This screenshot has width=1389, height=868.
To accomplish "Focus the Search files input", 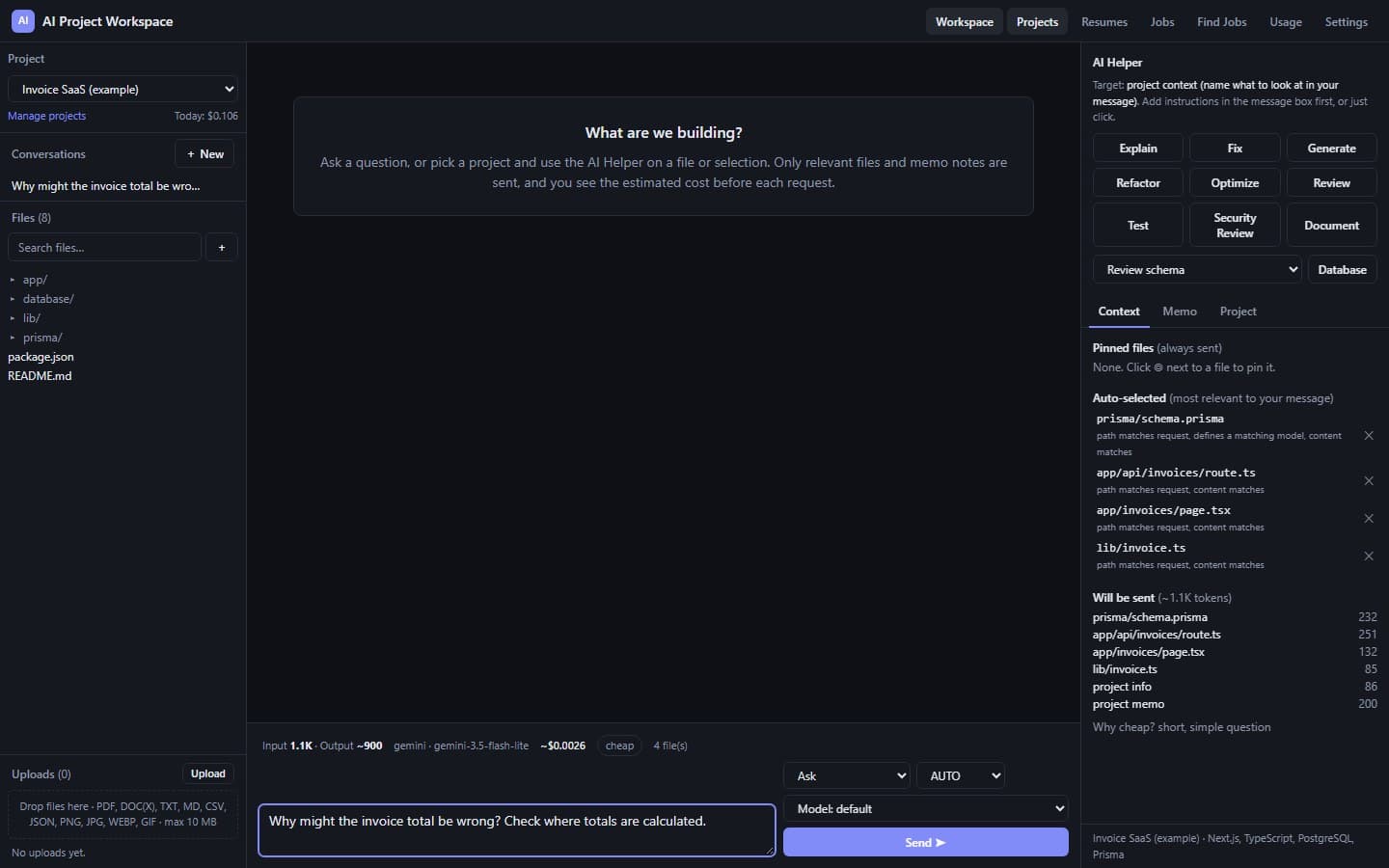I will point(104,247).
